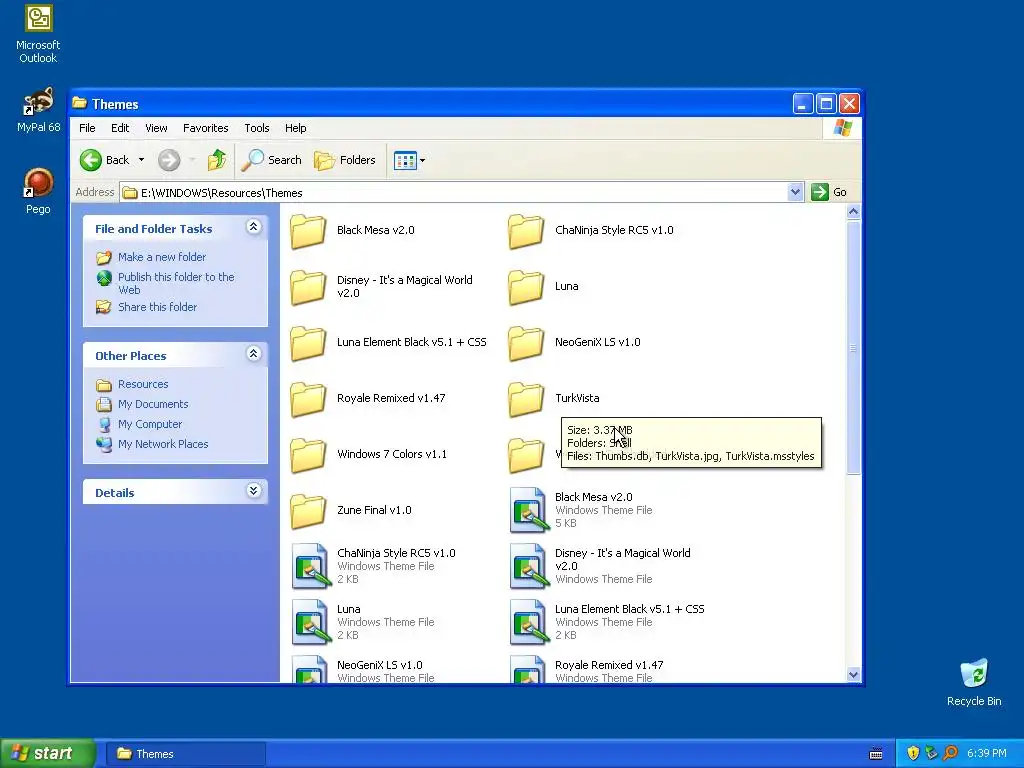Select the Luna folder
Image resolution: width=1024 pixels, height=768 pixels.
(543, 287)
